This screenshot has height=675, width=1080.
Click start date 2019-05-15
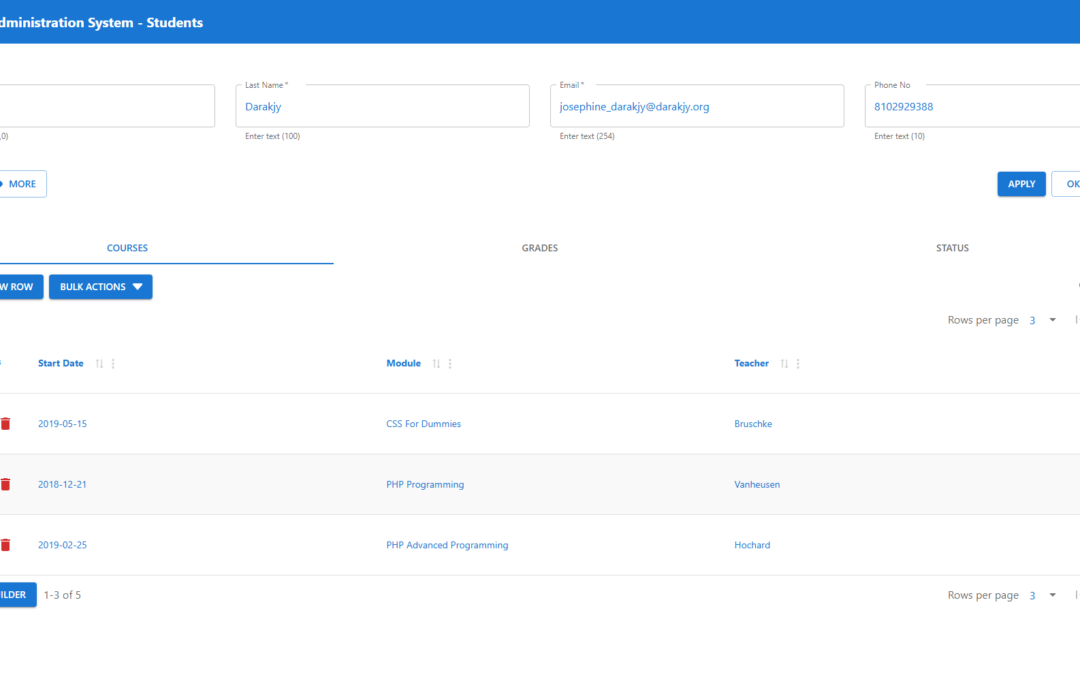click(x=62, y=424)
